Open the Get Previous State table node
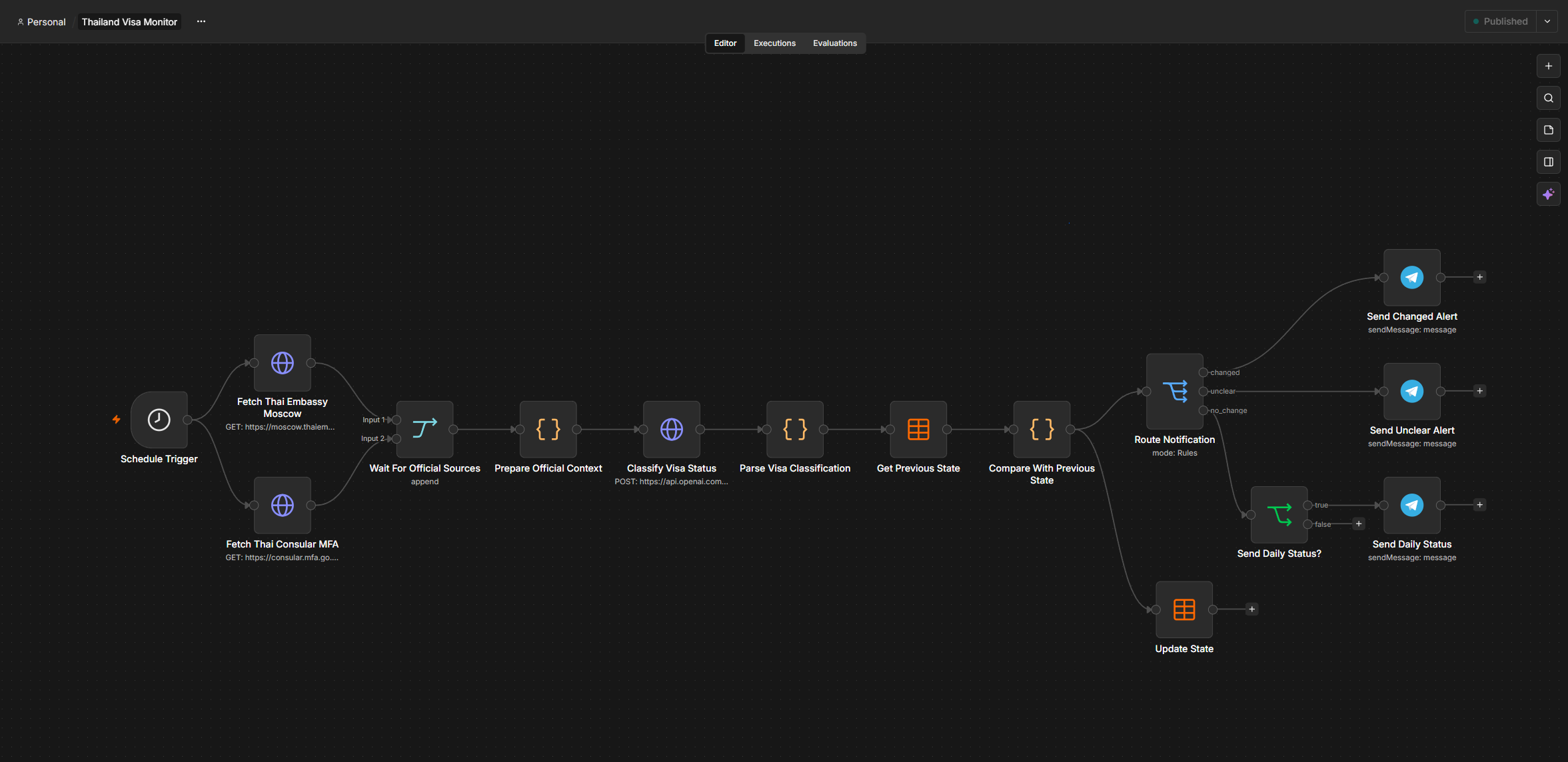The image size is (1568, 762). pos(918,429)
